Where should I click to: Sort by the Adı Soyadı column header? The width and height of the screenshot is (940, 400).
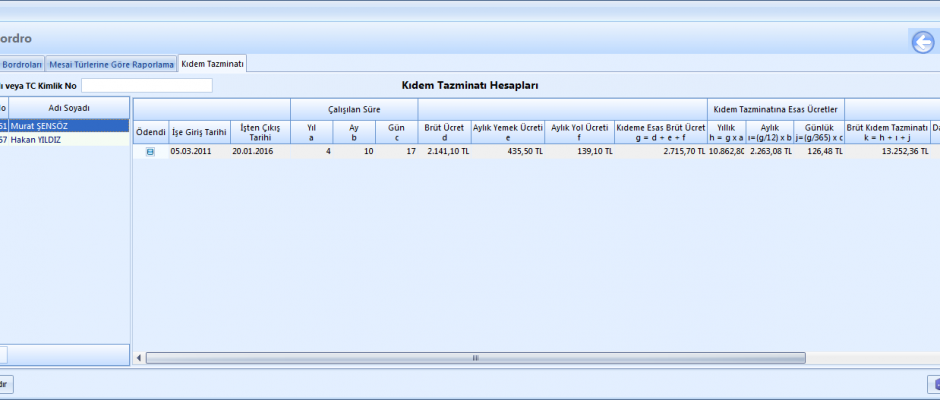click(x=69, y=108)
